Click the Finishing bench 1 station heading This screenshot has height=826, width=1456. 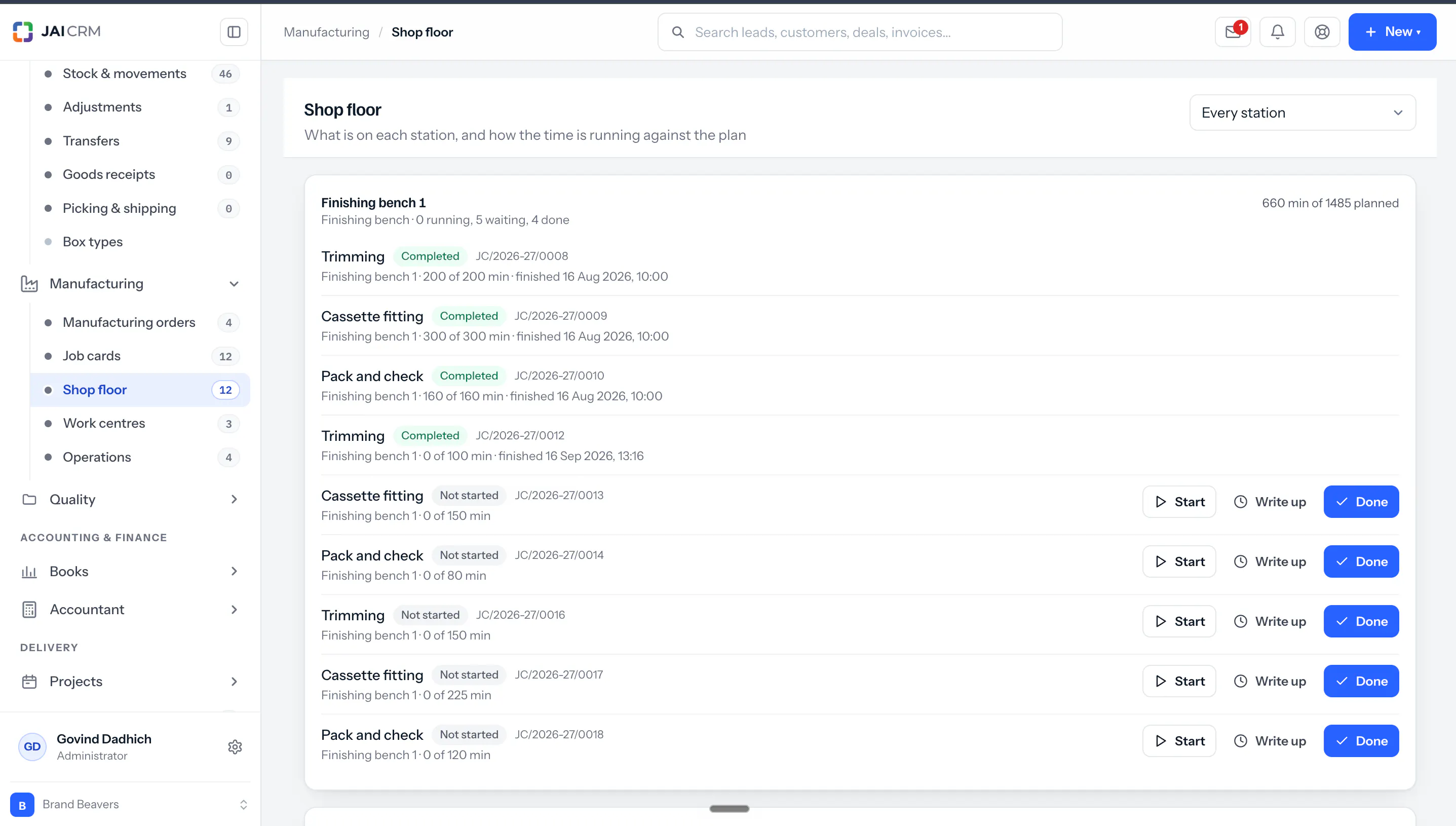(373, 203)
